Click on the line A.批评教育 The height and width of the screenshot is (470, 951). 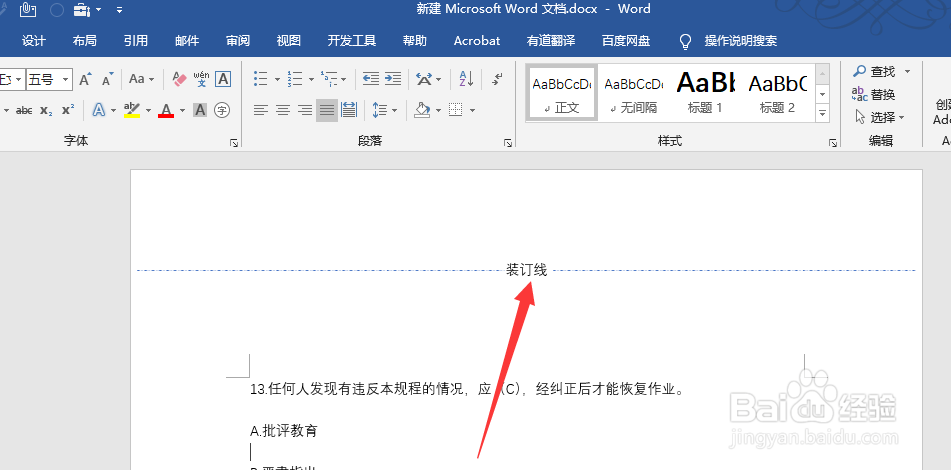[284, 431]
